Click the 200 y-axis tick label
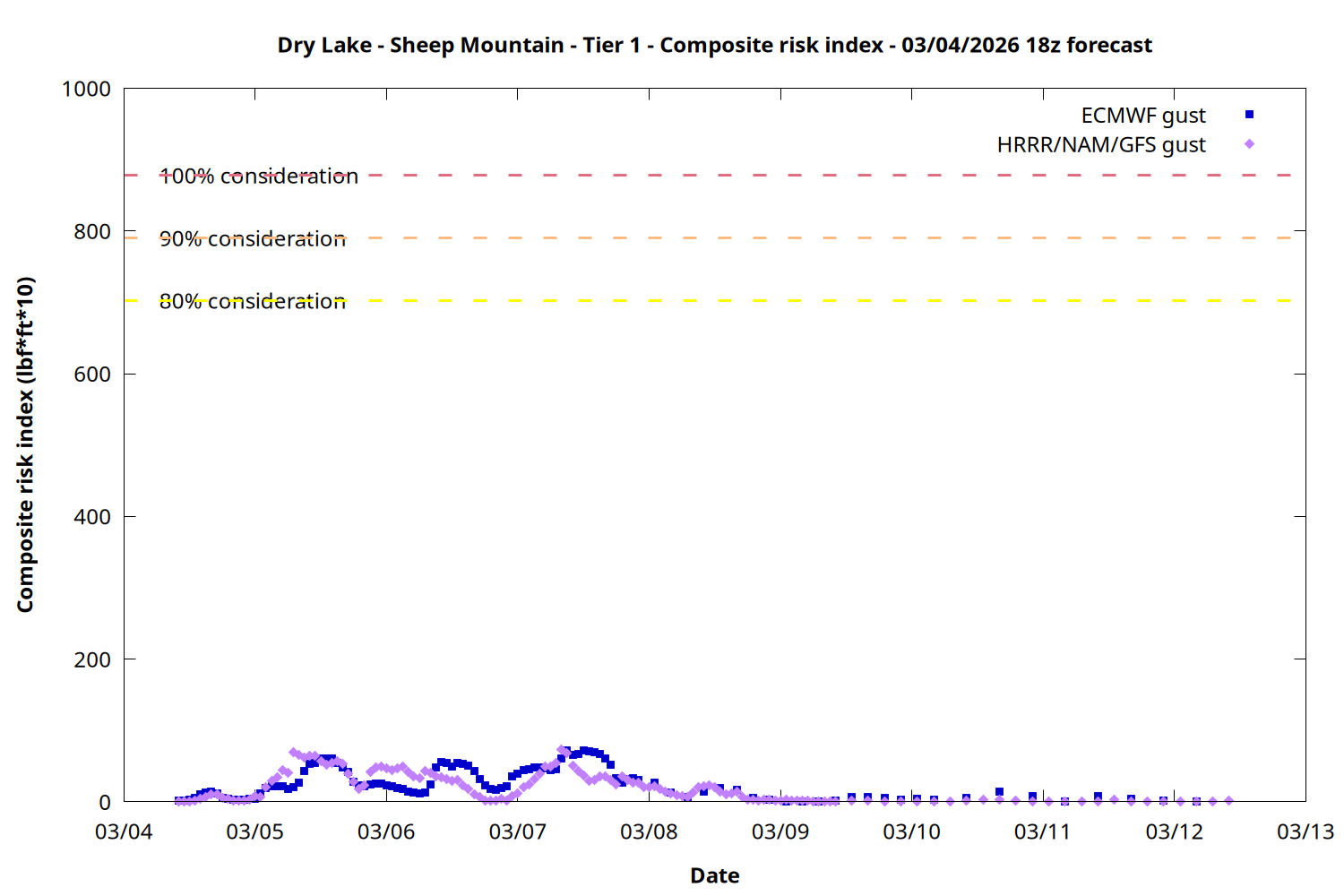 [92, 660]
